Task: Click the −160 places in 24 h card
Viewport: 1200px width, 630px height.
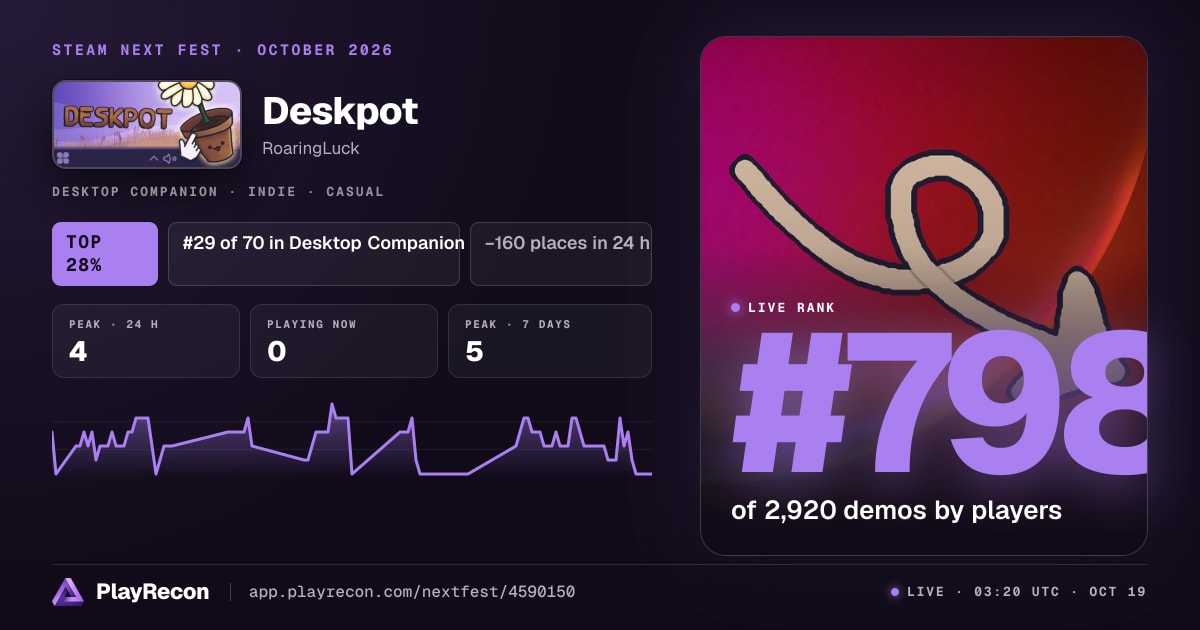Action: click(561, 254)
